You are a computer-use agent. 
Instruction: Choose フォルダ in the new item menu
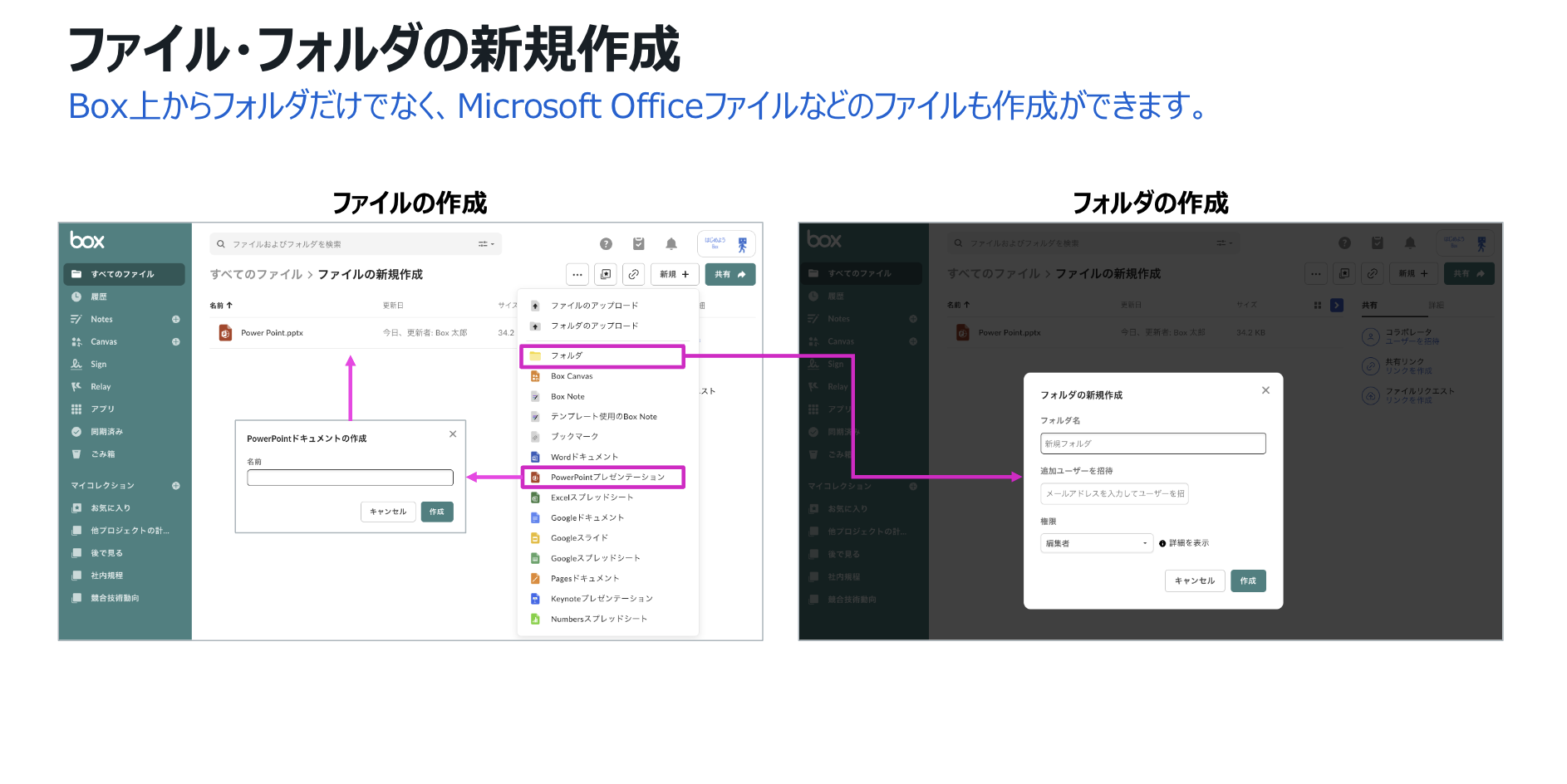pyautogui.click(x=567, y=356)
